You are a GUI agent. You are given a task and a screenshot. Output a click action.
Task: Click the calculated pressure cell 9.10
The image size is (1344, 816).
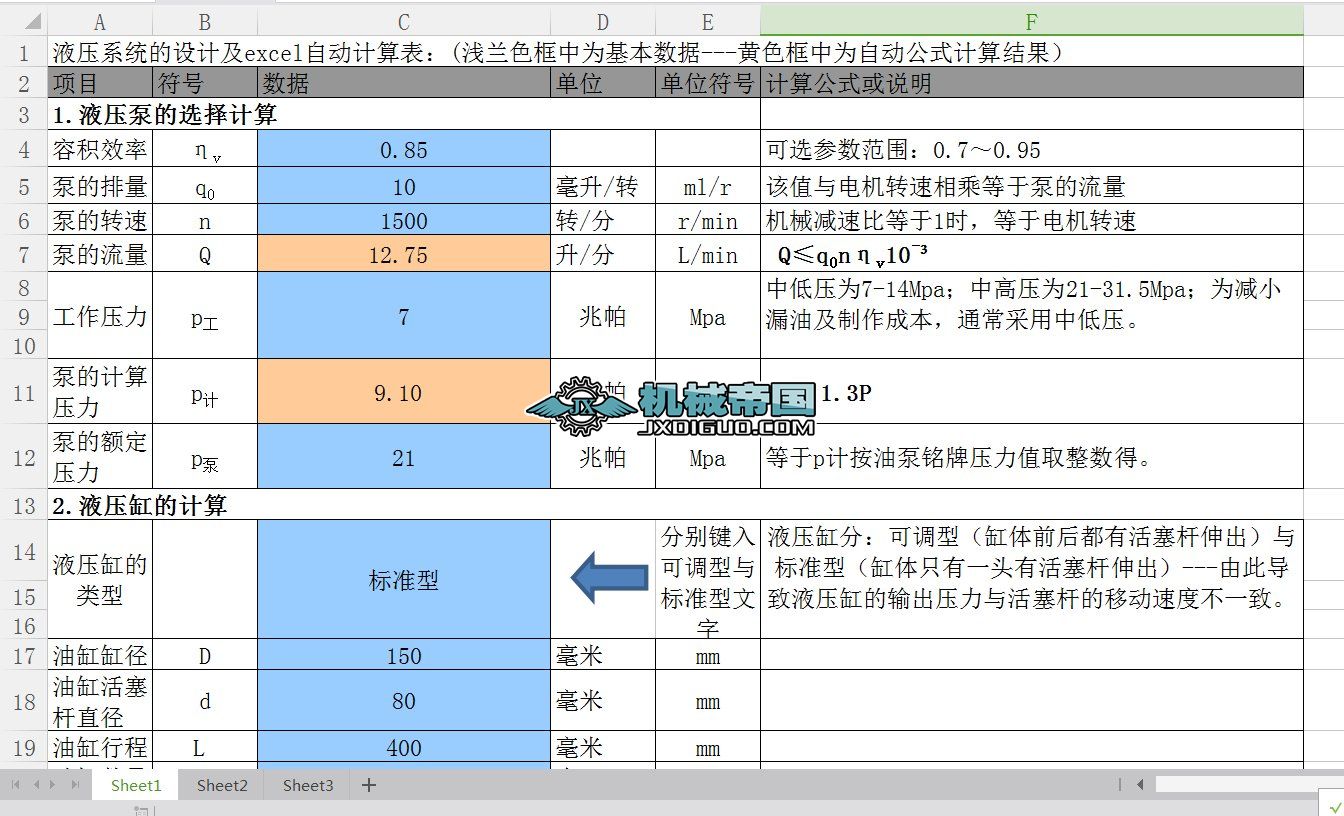[404, 392]
